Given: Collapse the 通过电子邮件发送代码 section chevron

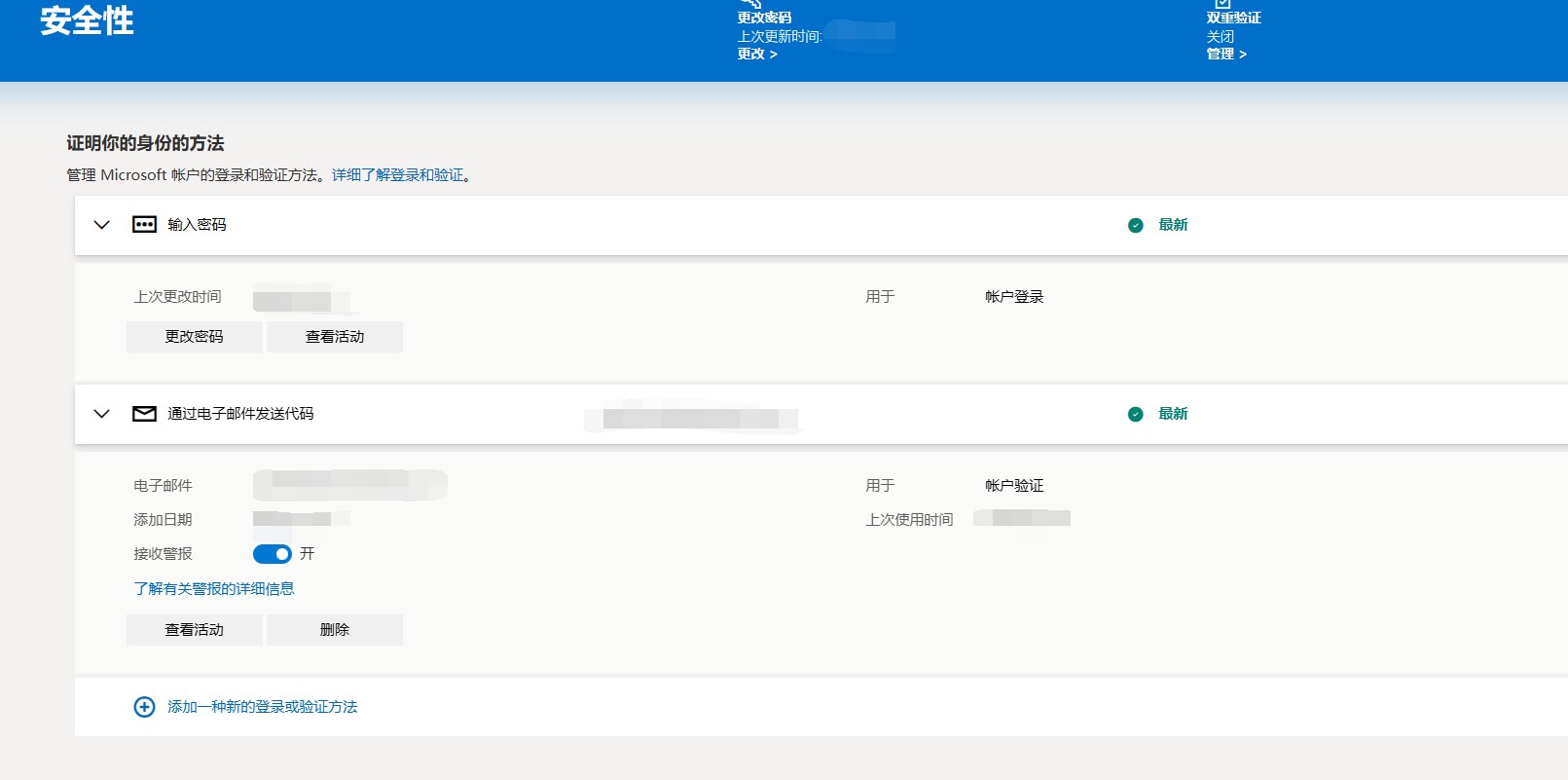Looking at the screenshot, I should coord(101,414).
